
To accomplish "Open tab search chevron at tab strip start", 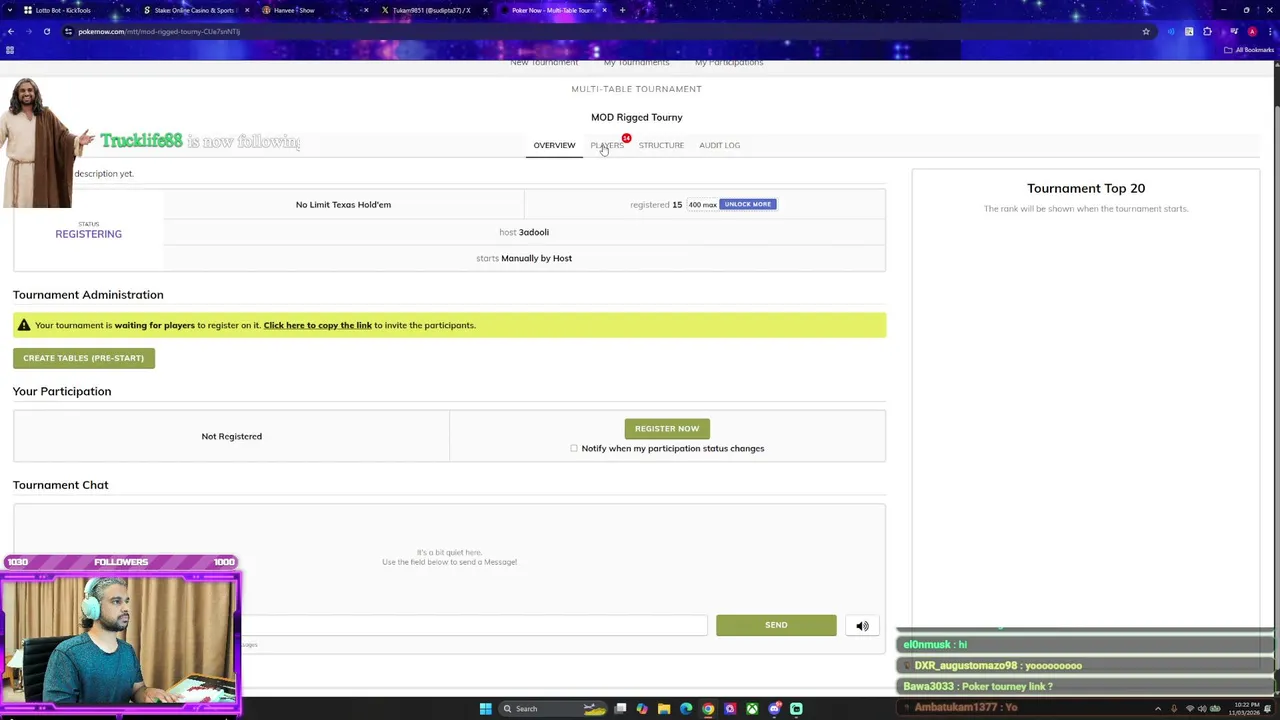I will (10, 10).
